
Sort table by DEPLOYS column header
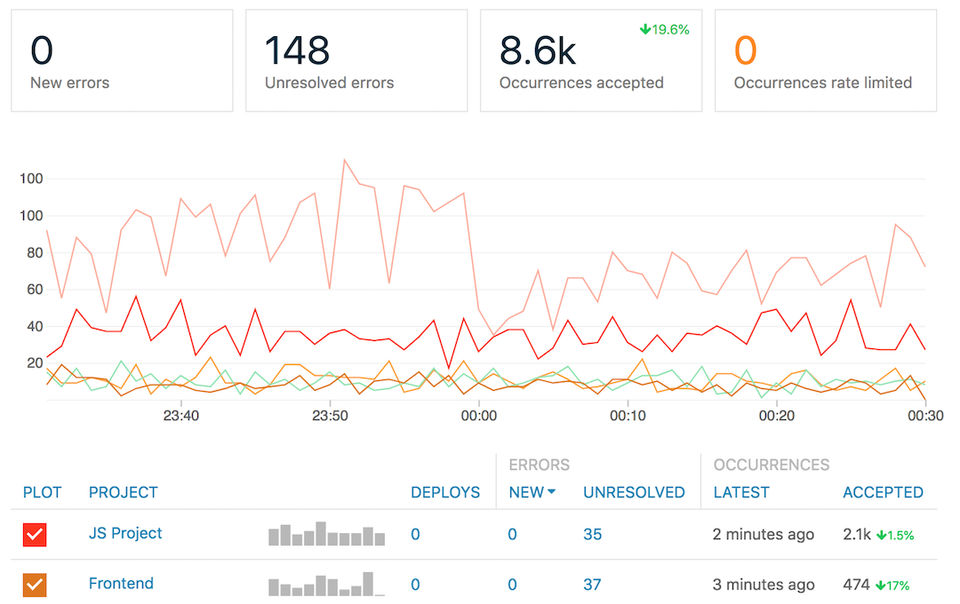(x=445, y=492)
